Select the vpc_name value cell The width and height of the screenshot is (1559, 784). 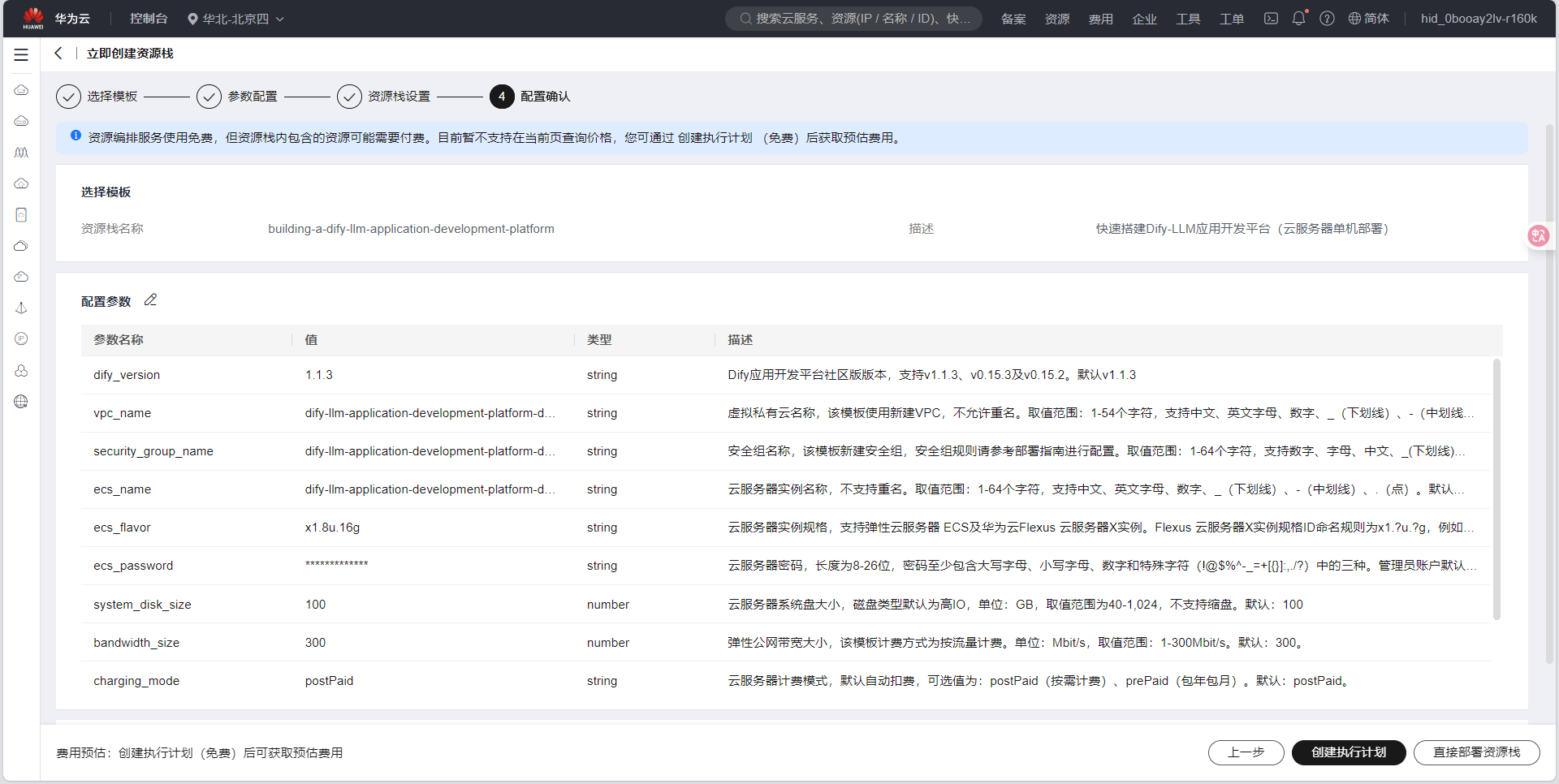coord(430,413)
